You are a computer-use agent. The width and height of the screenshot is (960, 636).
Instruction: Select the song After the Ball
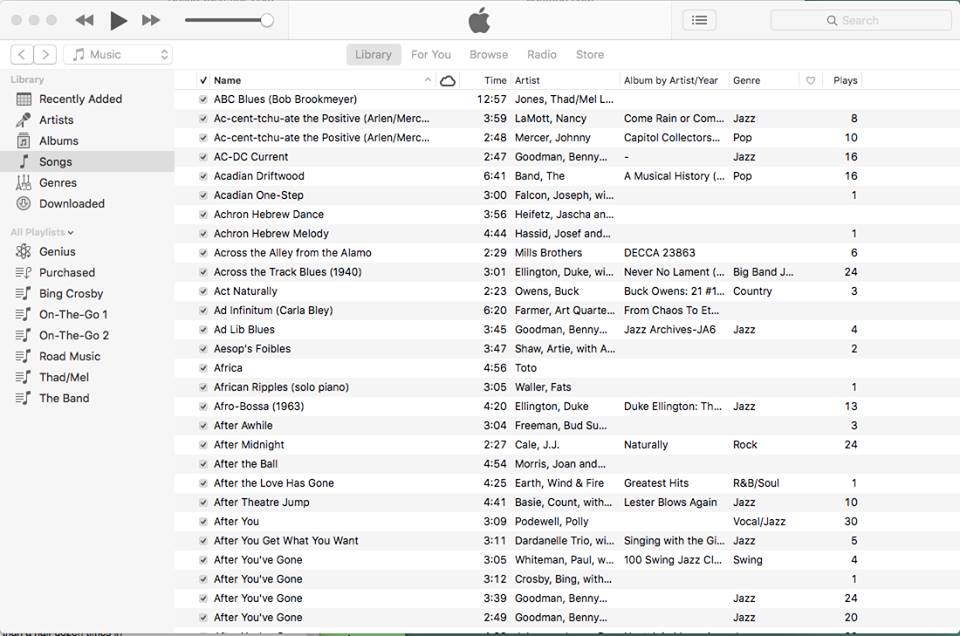coord(246,464)
